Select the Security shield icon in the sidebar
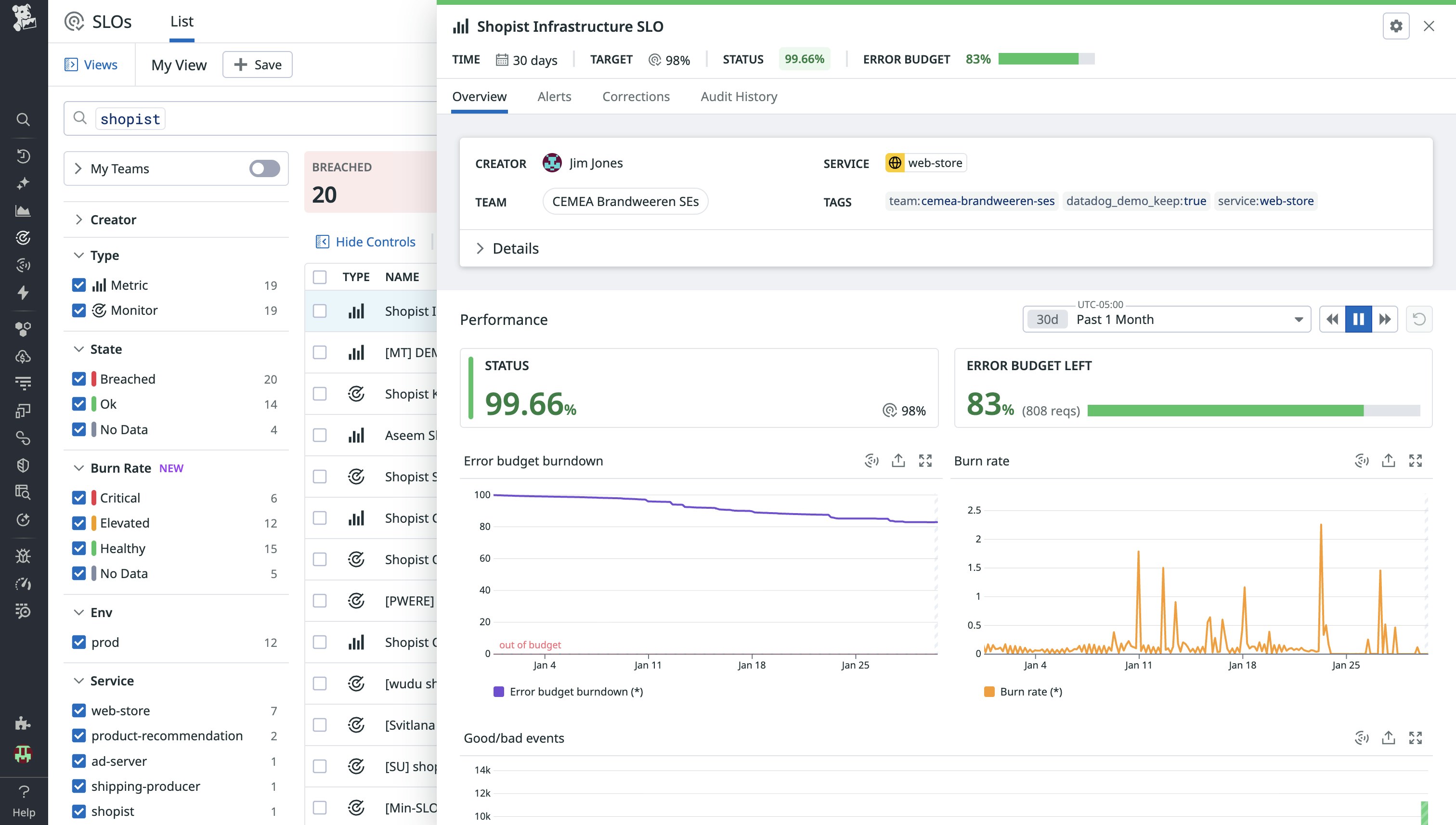Image resolution: width=1456 pixels, height=825 pixels. pyautogui.click(x=23, y=465)
